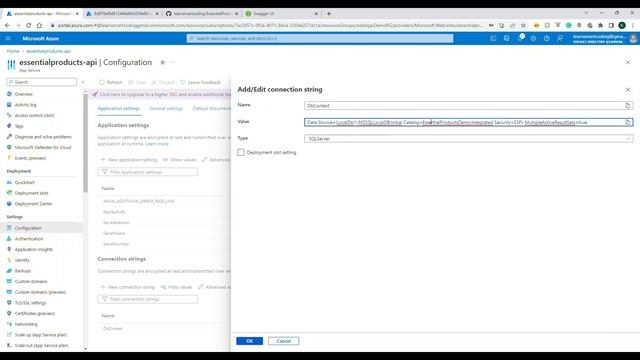Copy the Name field value

628,106
